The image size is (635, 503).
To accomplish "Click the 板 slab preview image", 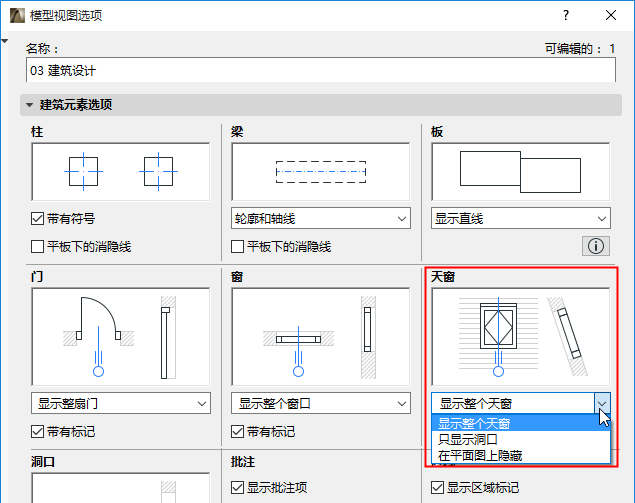I will 521,172.
